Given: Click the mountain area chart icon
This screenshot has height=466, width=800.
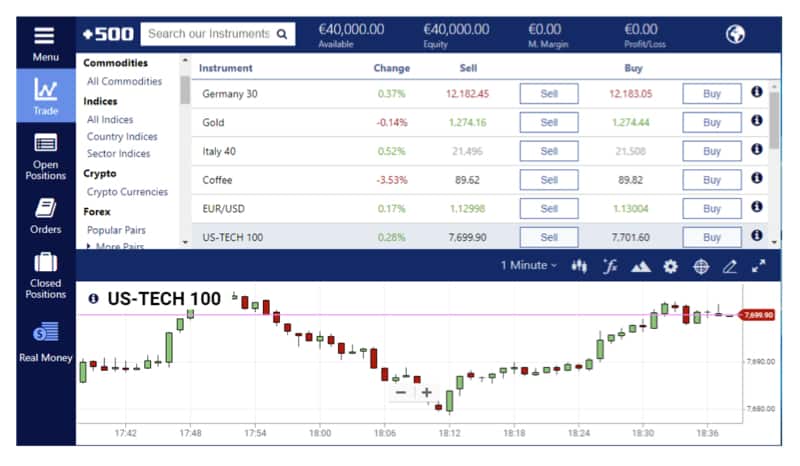Looking at the screenshot, I should 641,266.
